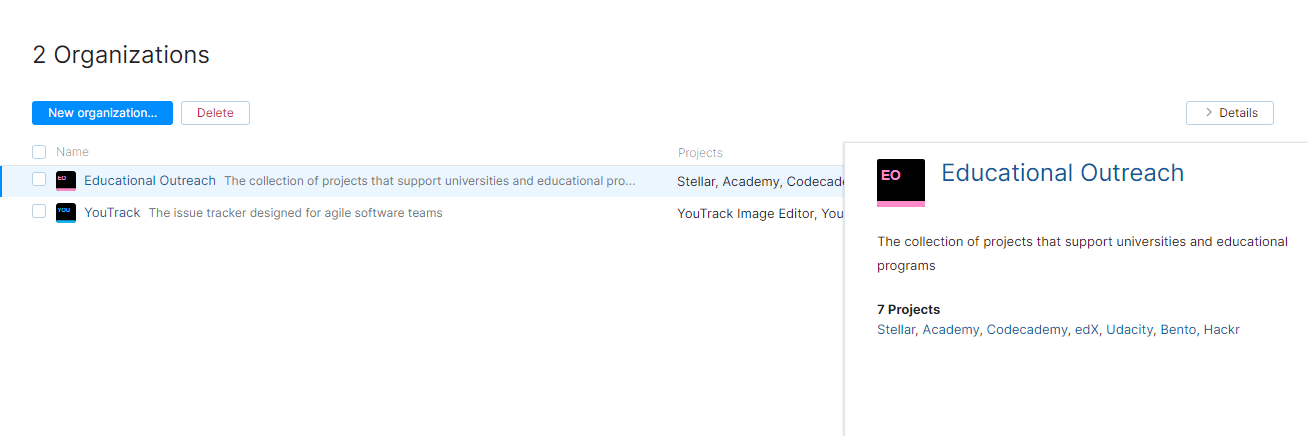The image size is (1308, 436).
Task: Open the Stellar project link
Action: tap(895, 329)
